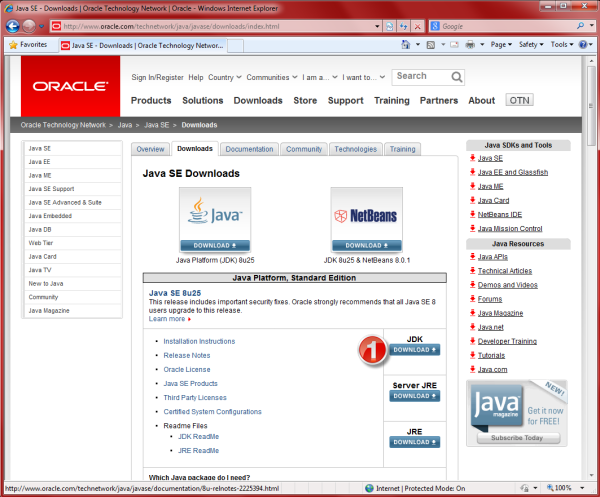Click the Server JRE Download button
Image resolution: width=600 pixels, height=497 pixels.
pos(414,396)
